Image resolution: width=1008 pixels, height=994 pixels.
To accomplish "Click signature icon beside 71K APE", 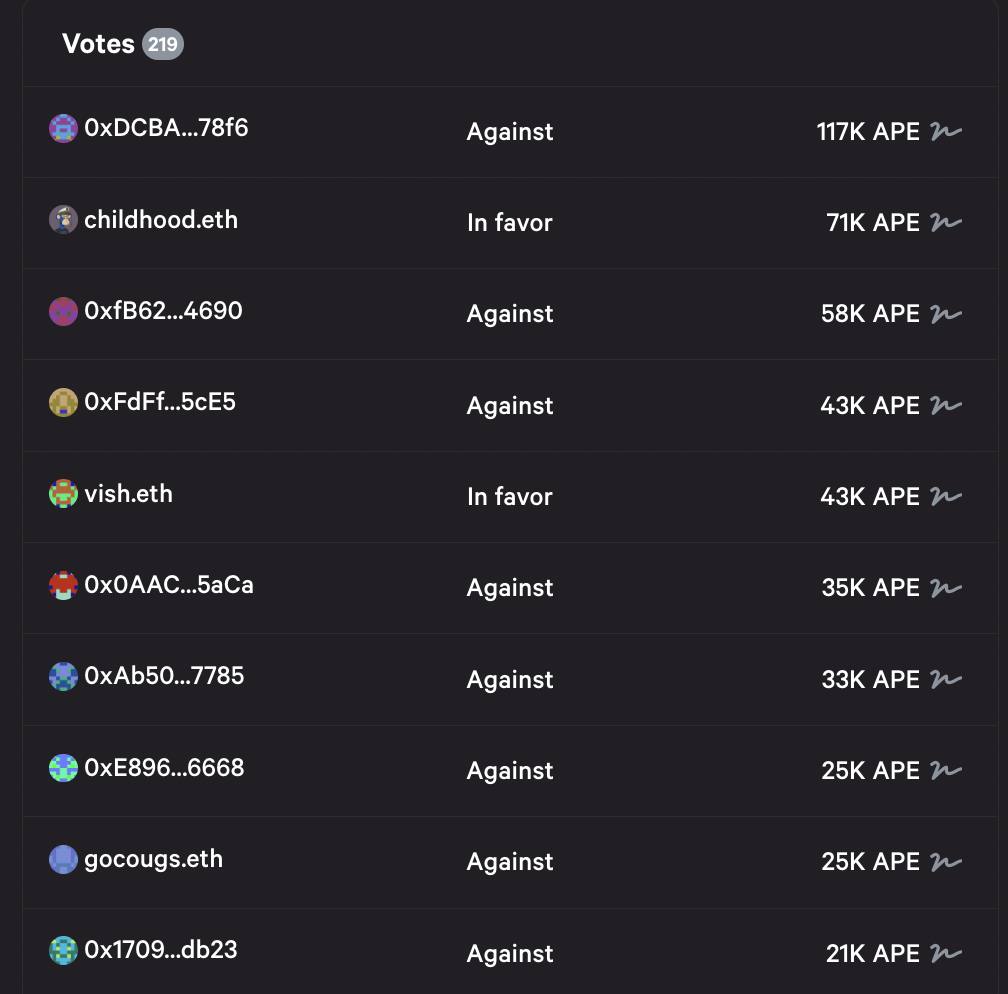I will coord(945,222).
